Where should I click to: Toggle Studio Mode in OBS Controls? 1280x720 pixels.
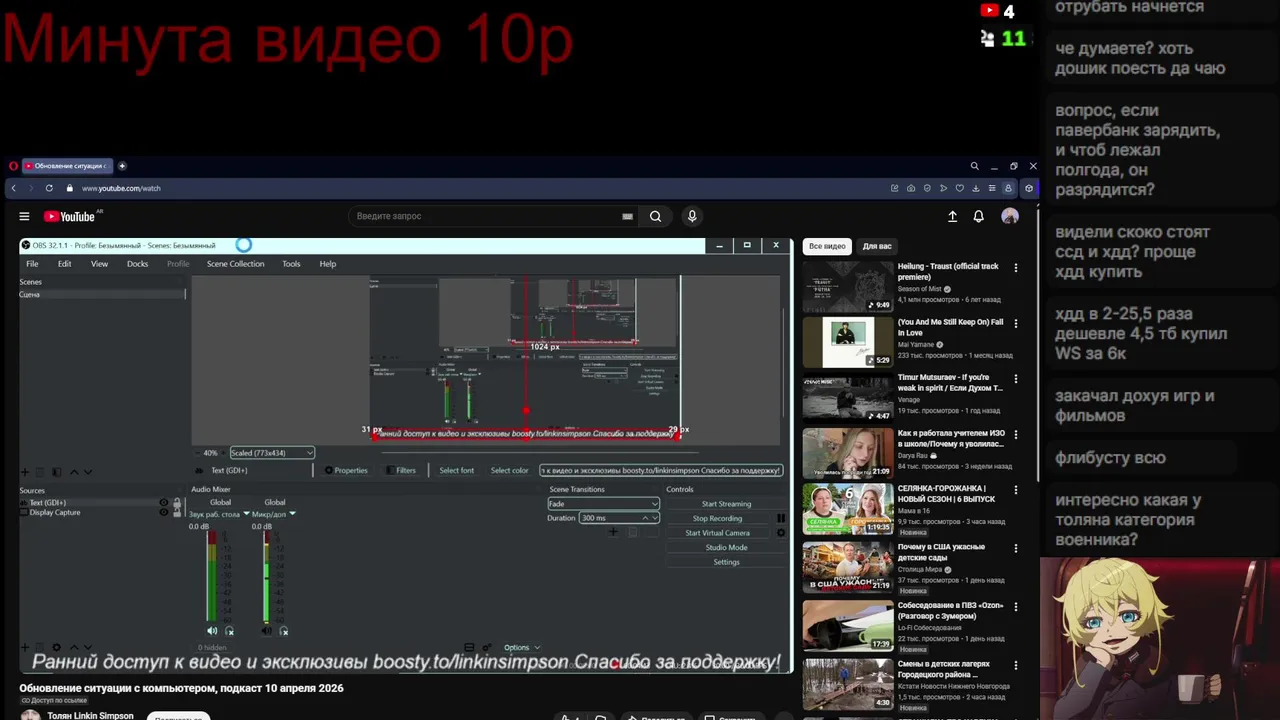click(x=726, y=547)
